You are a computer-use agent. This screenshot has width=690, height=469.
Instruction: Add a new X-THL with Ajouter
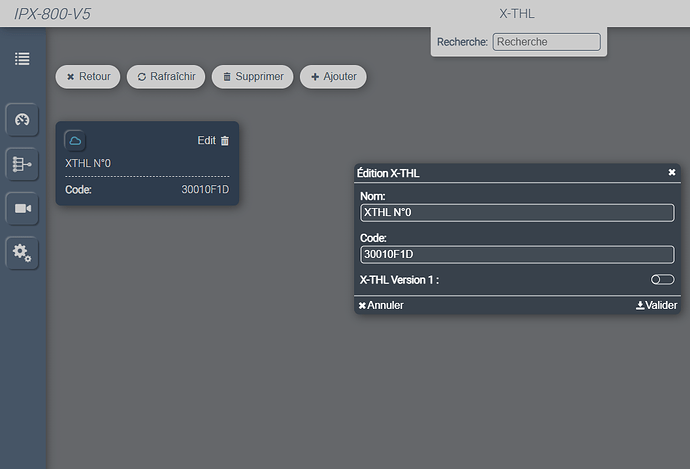pyautogui.click(x=333, y=77)
